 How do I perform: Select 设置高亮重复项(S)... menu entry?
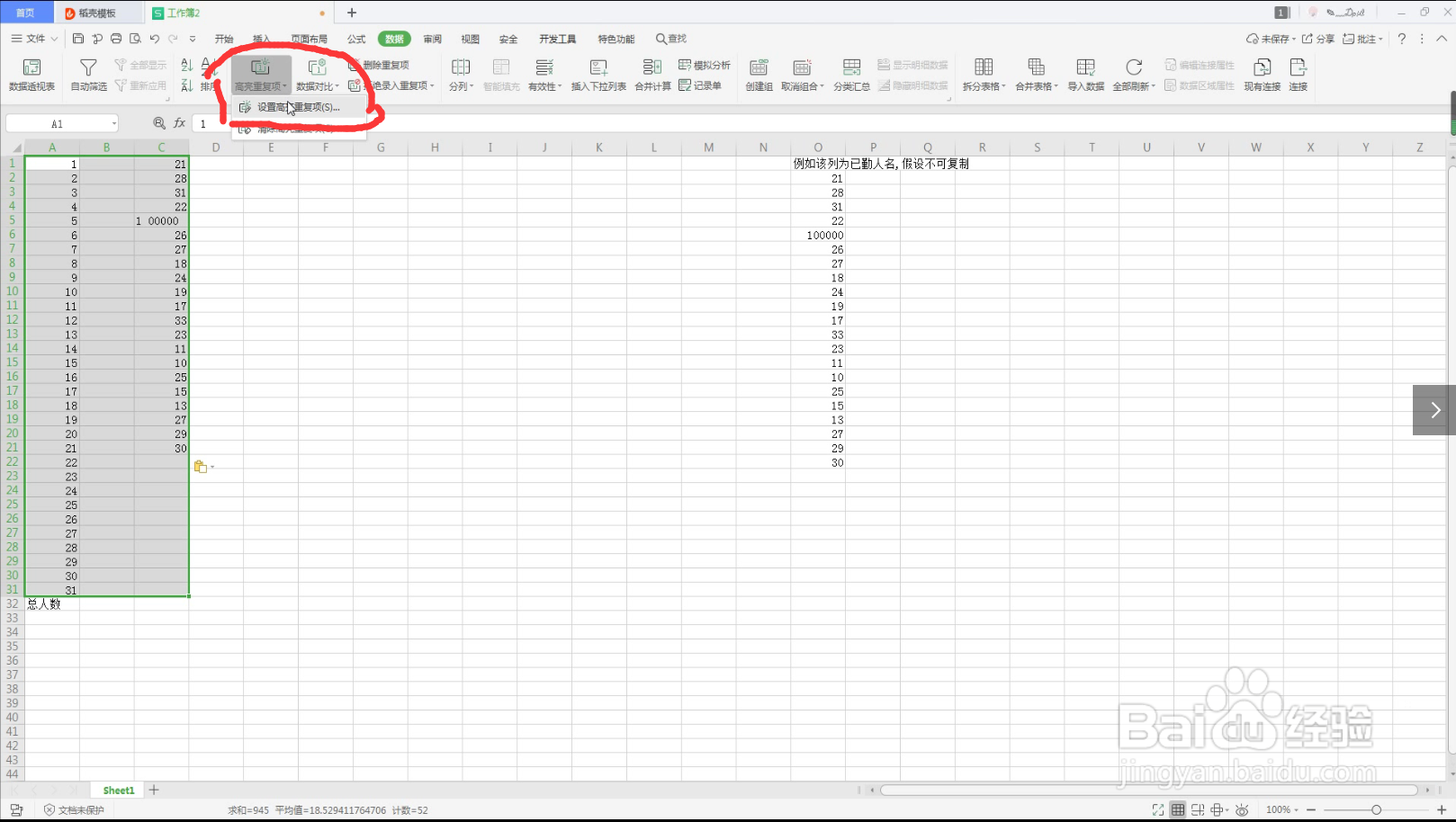299,107
